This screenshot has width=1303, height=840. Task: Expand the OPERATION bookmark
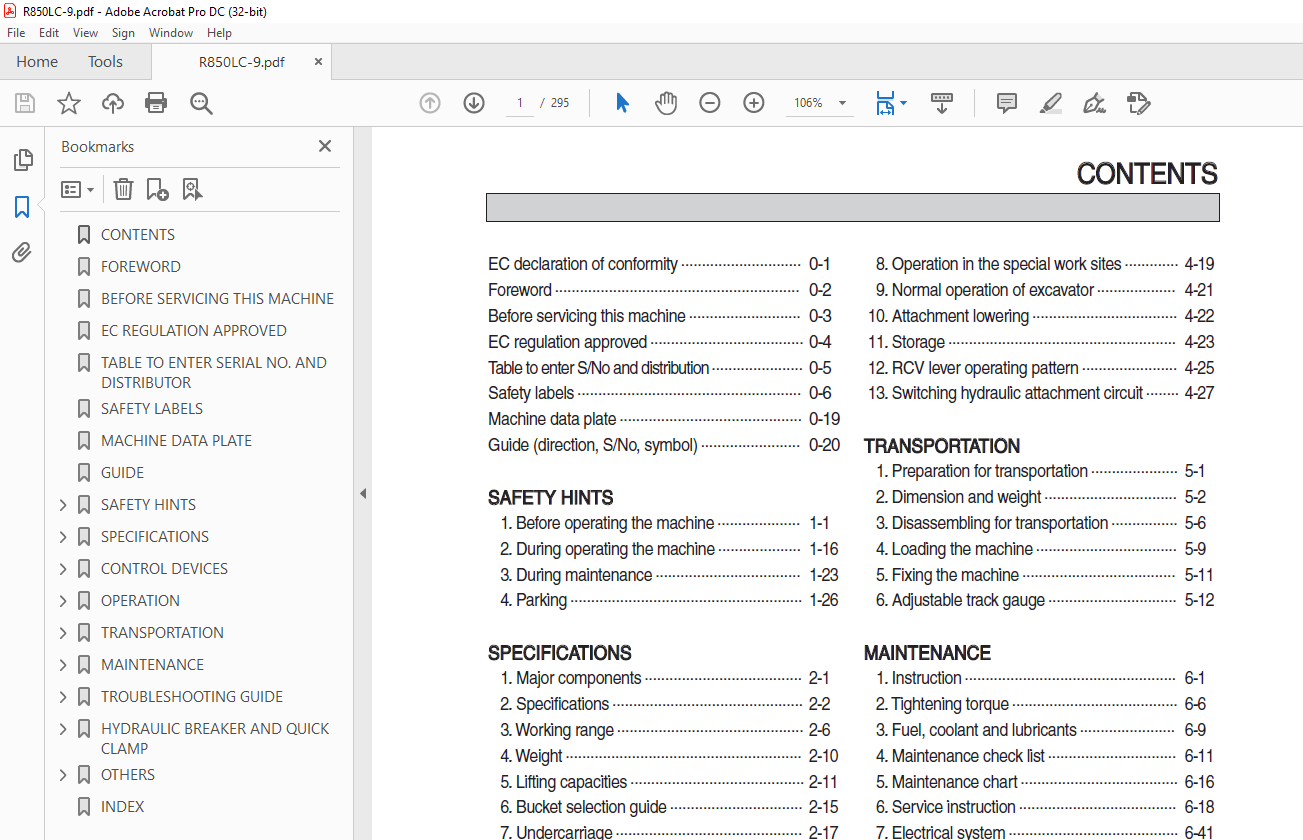[64, 601]
